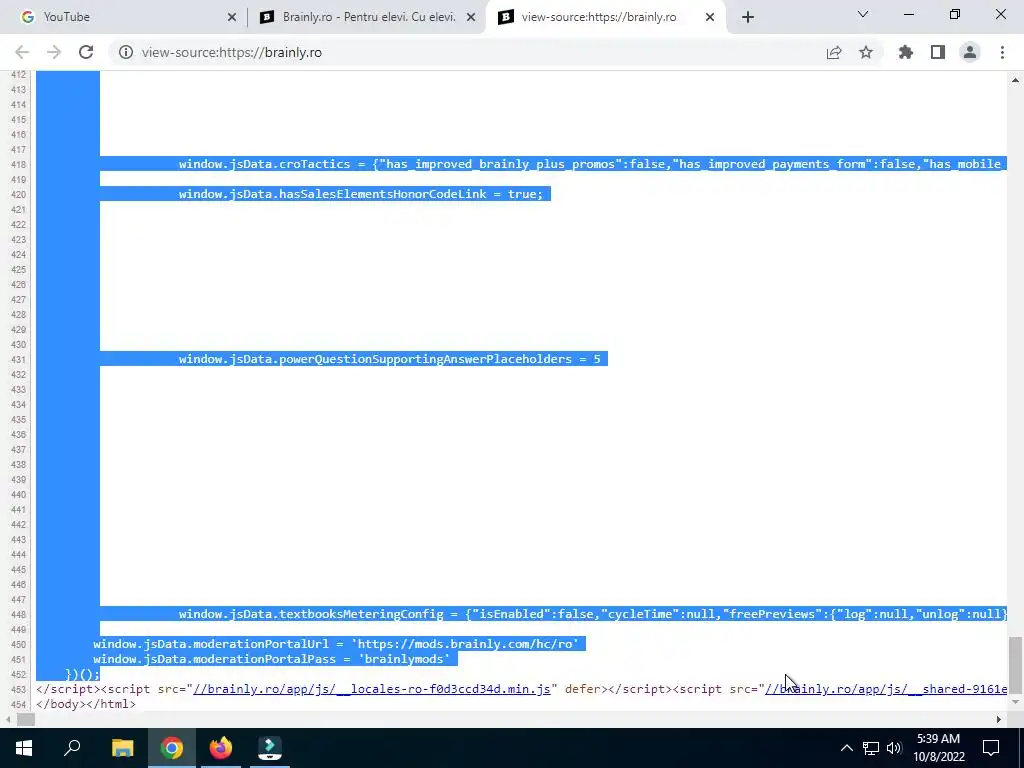Screen dimensions: 1024x768
Task: Click the hasSalesElementsHonorCodeLink line
Action: pos(361,194)
